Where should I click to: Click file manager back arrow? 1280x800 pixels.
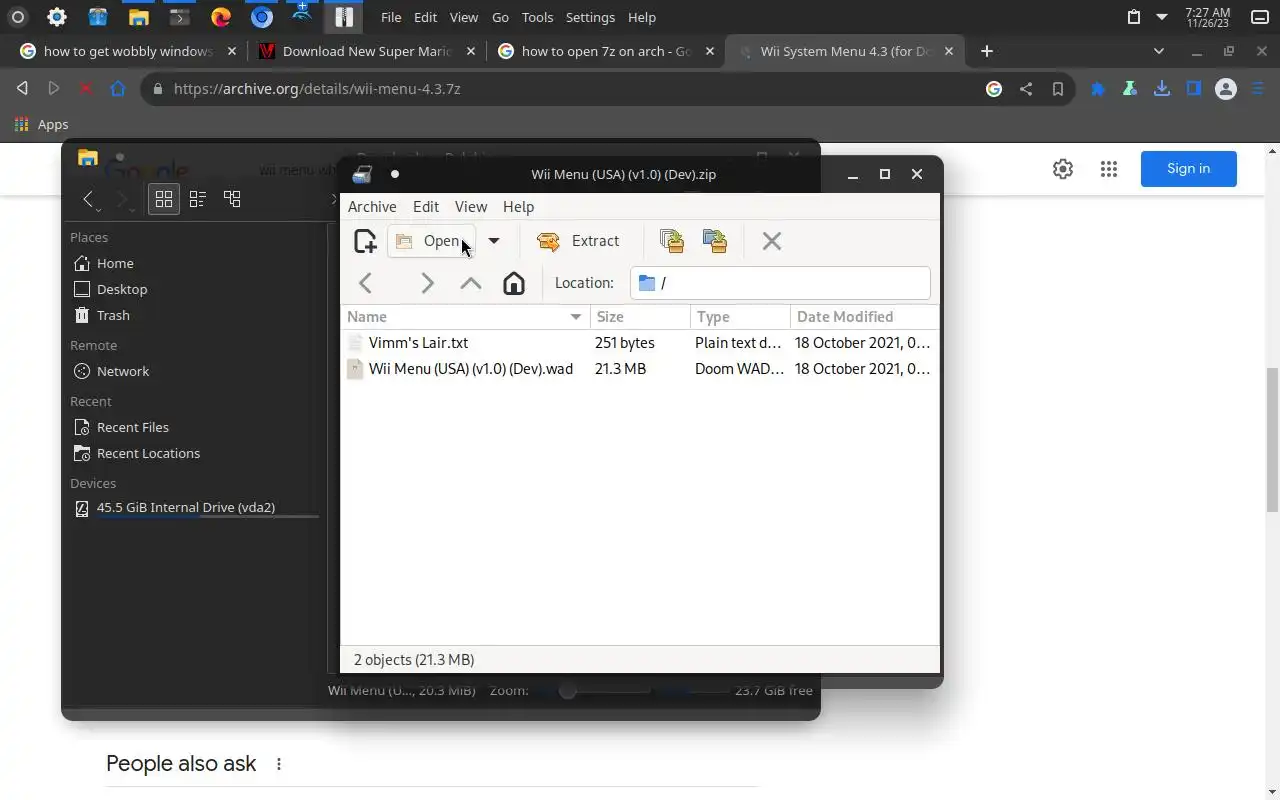click(x=88, y=199)
